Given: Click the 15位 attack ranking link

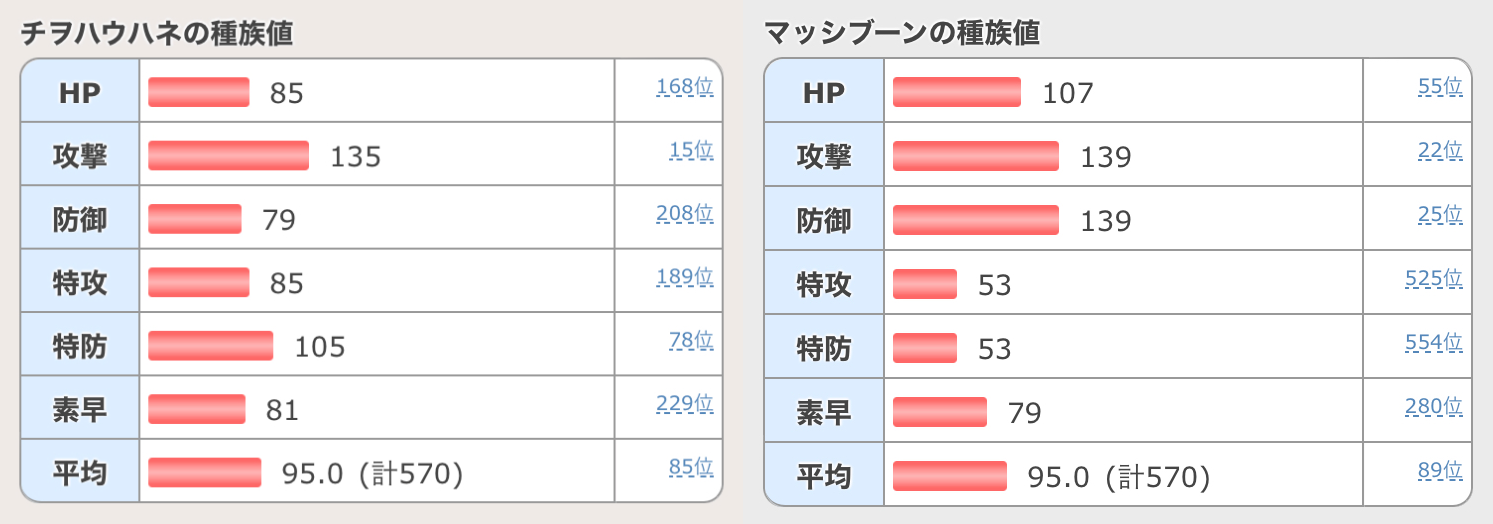Looking at the screenshot, I should pyautogui.click(x=691, y=150).
